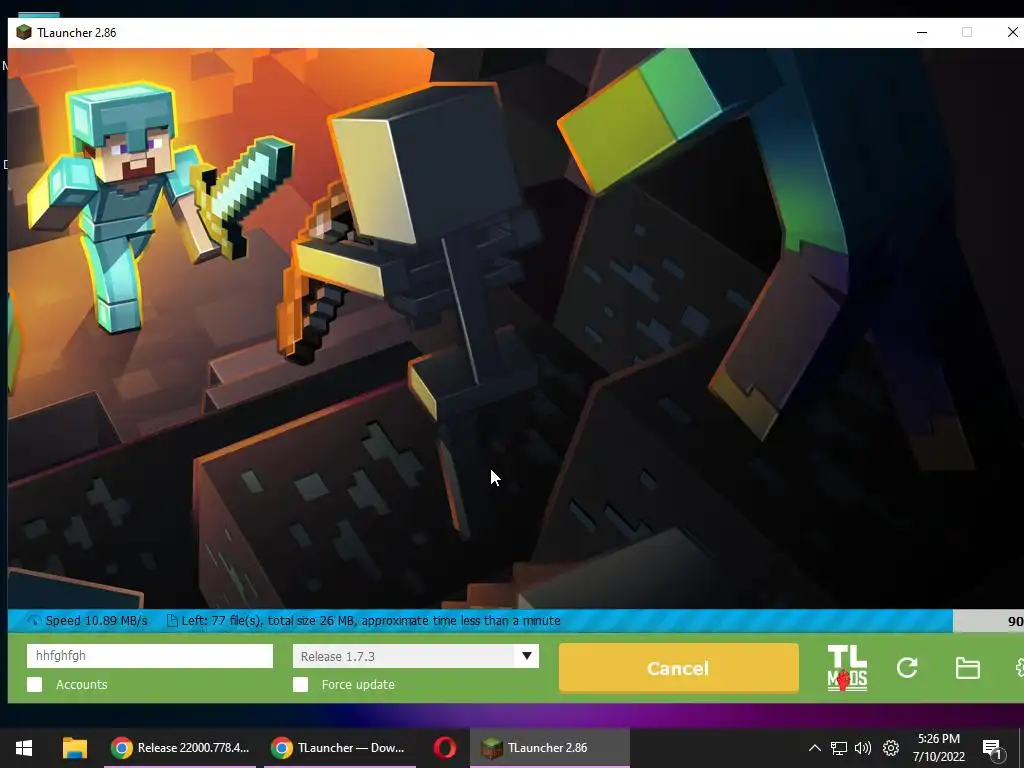
Task: Toggle the Accounts checkbox
Action: coord(35,684)
